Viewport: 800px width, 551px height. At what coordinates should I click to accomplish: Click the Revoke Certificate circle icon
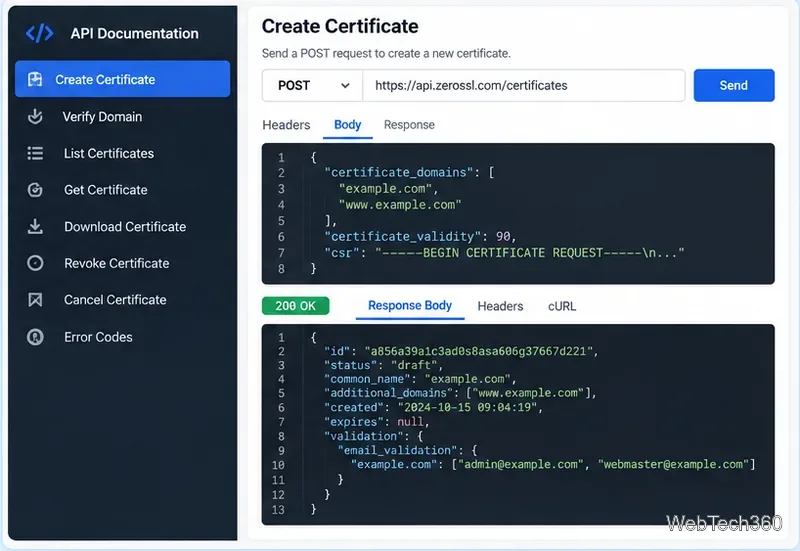(x=35, y=263)
